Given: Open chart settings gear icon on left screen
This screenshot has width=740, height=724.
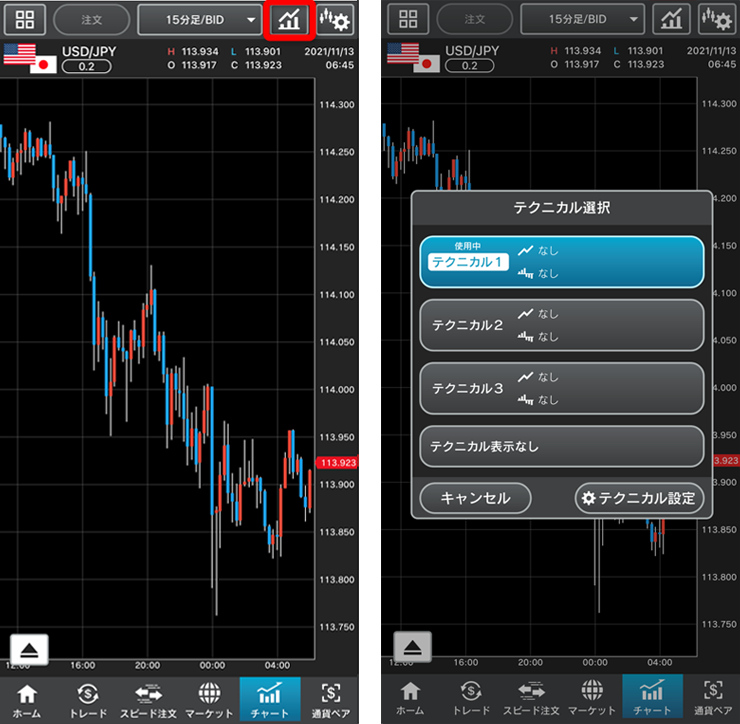Looking at the screenshot, I should [x=335, y=19].
